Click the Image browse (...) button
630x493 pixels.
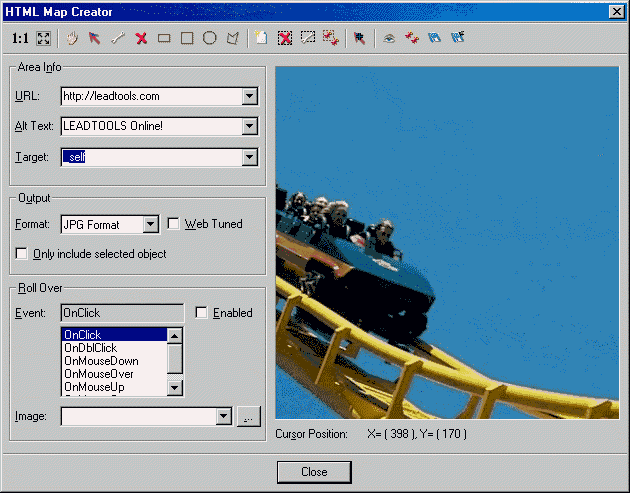click(249, 416)
